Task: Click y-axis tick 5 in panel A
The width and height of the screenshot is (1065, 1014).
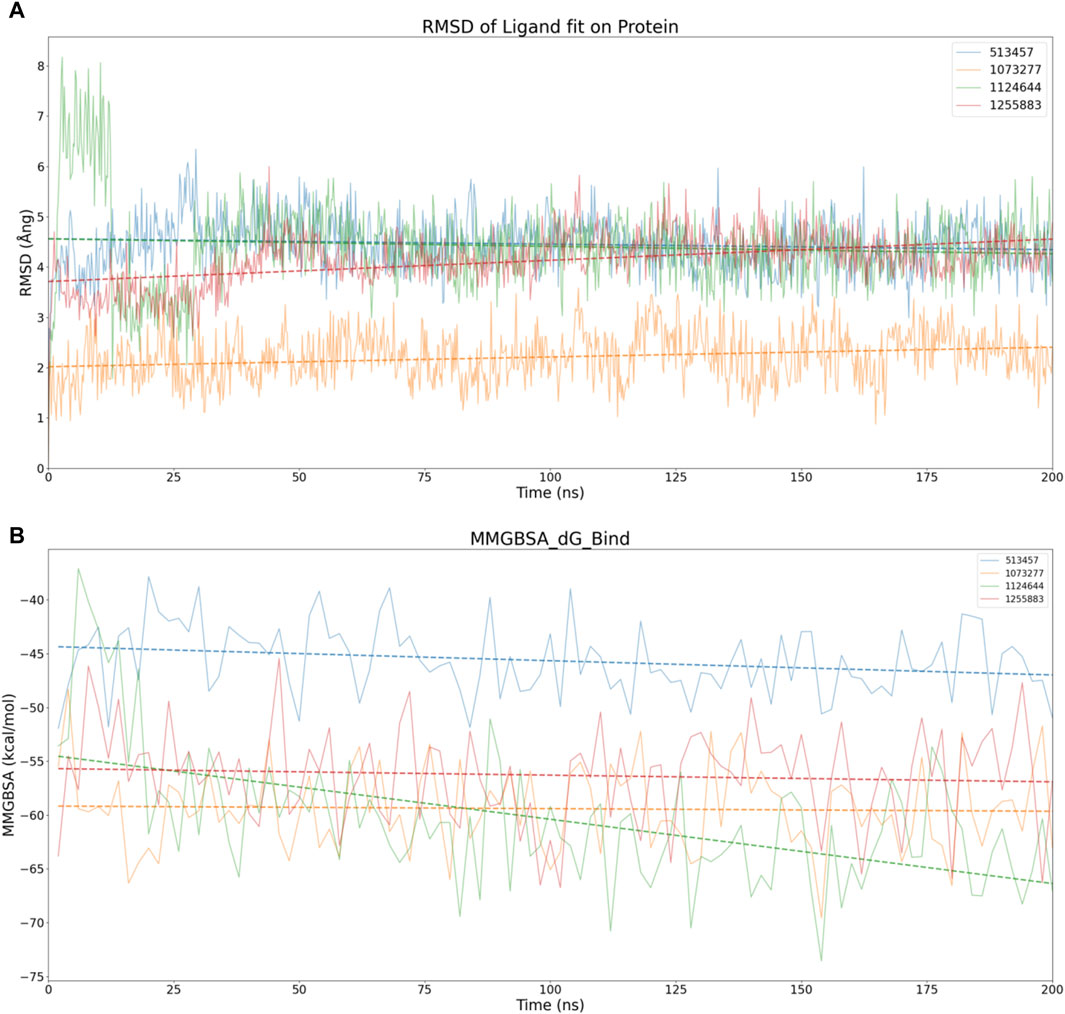Action: point(41,217)
